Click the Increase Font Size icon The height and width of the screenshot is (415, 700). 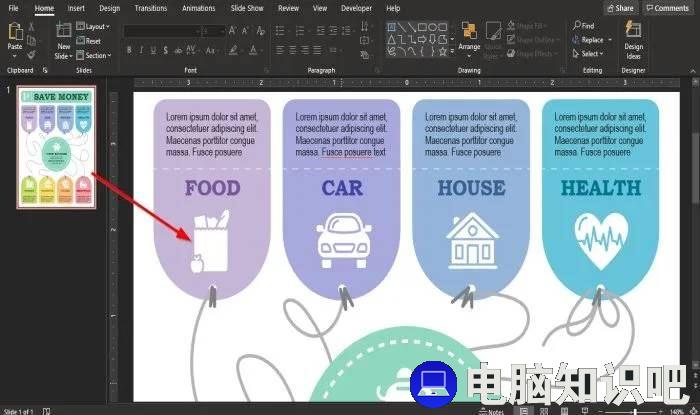[x=232, y=31]
